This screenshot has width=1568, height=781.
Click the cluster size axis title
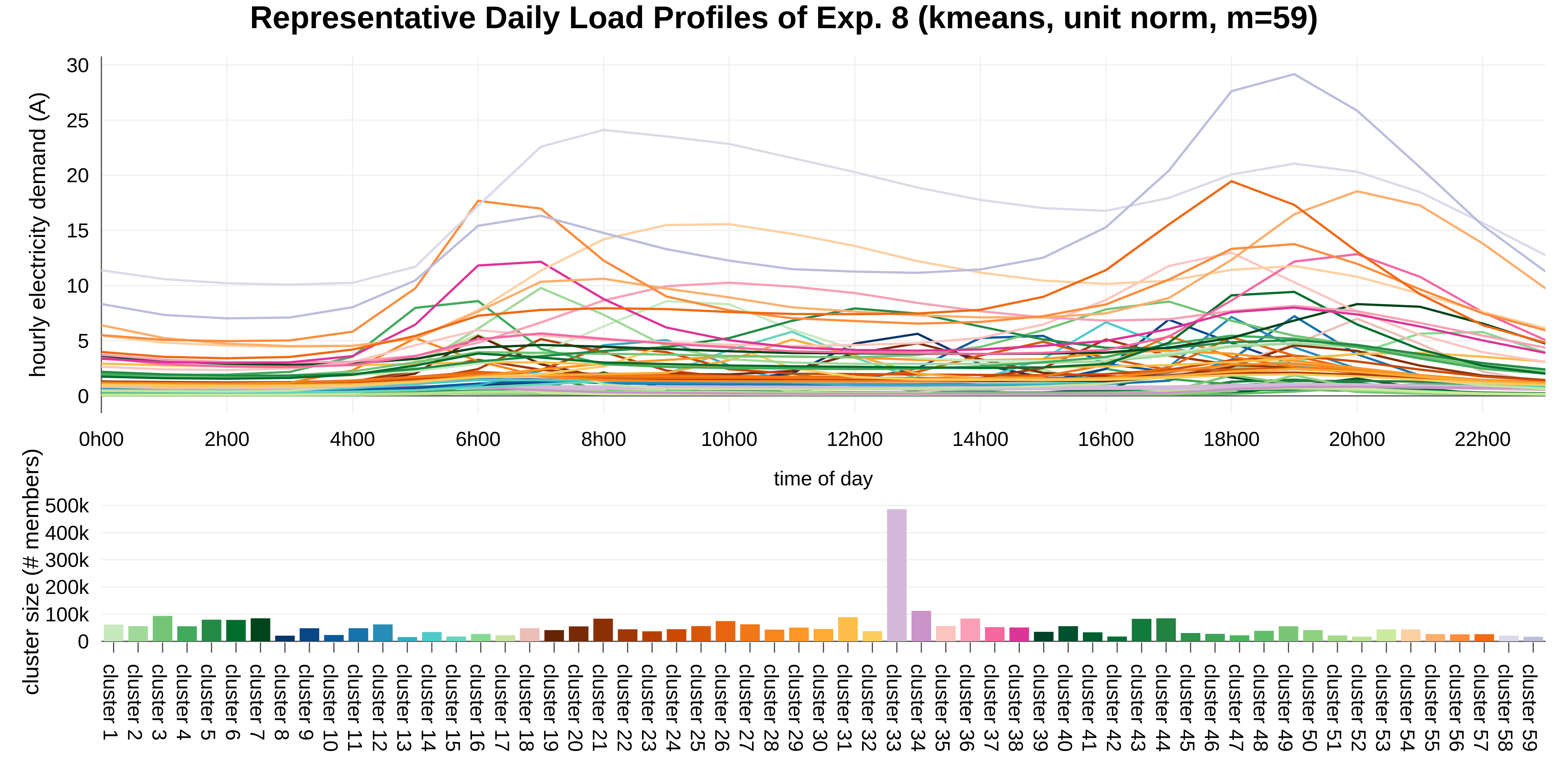click(x=31, y=571)
